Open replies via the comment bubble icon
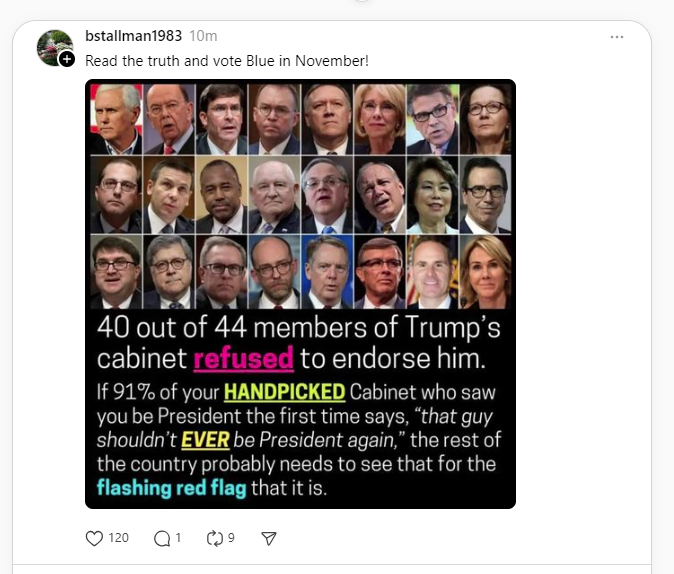The width and height of the screenshot is (674, 574). click(162, 538)
